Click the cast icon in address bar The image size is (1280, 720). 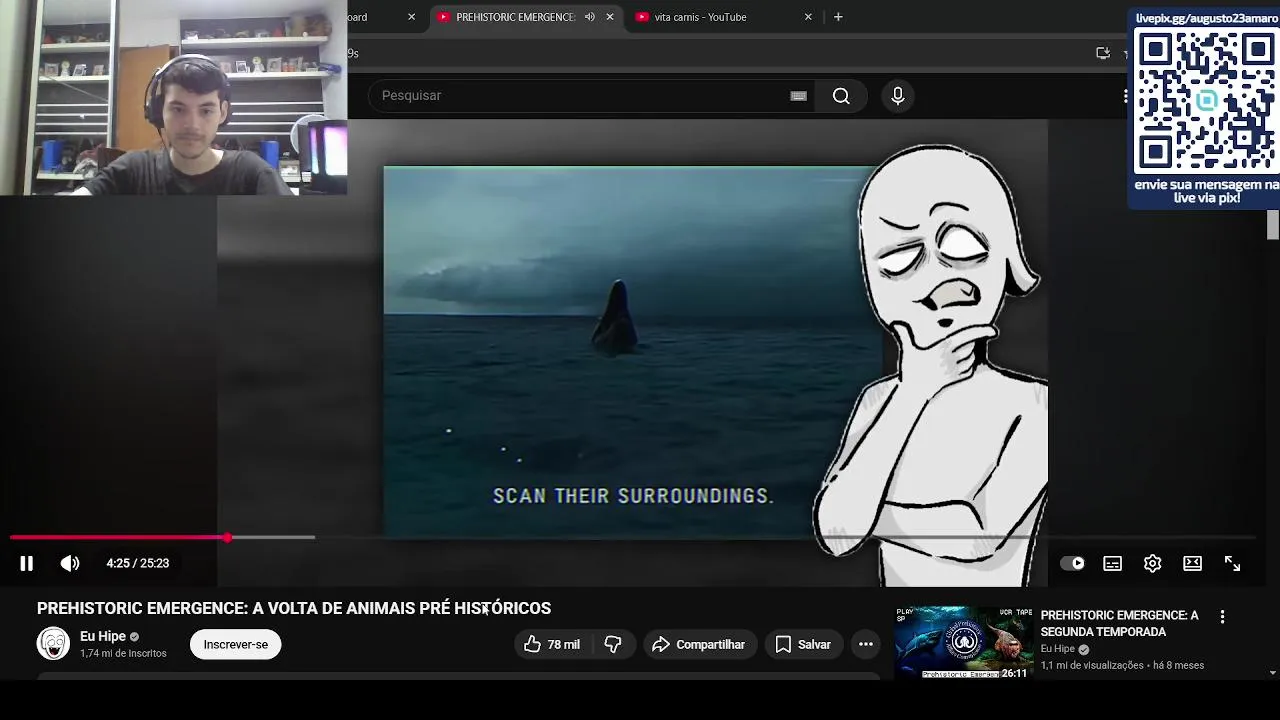pos(1103,53)
